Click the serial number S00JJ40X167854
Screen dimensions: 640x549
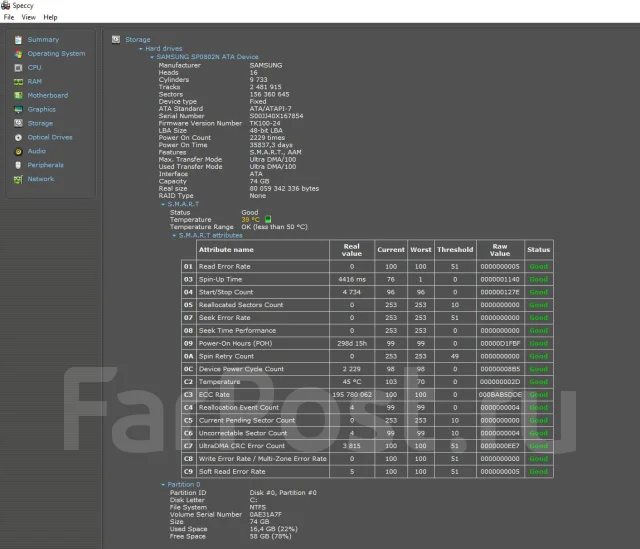click(276, 116)
